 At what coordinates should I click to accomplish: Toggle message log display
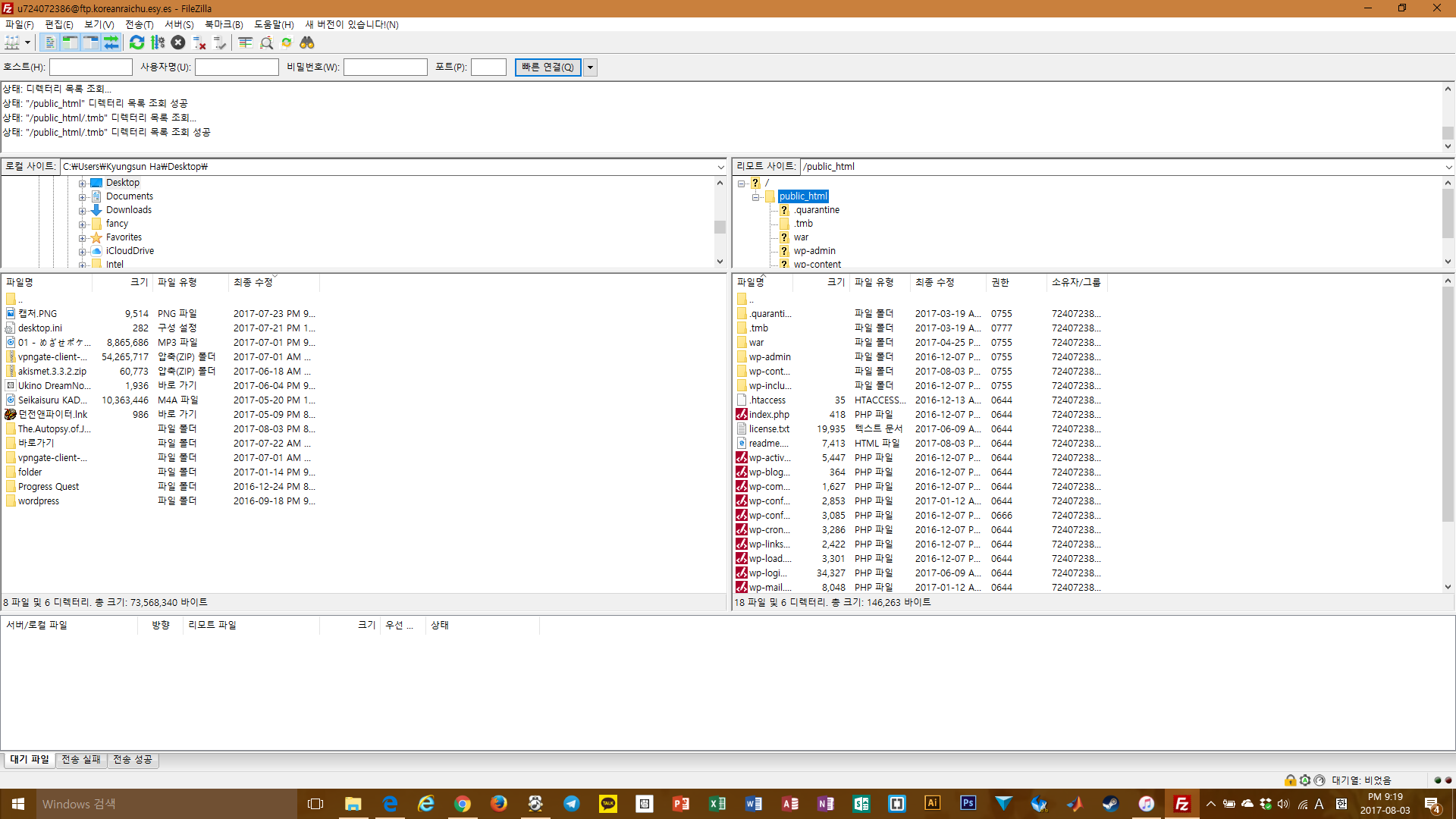coord(50,42)
